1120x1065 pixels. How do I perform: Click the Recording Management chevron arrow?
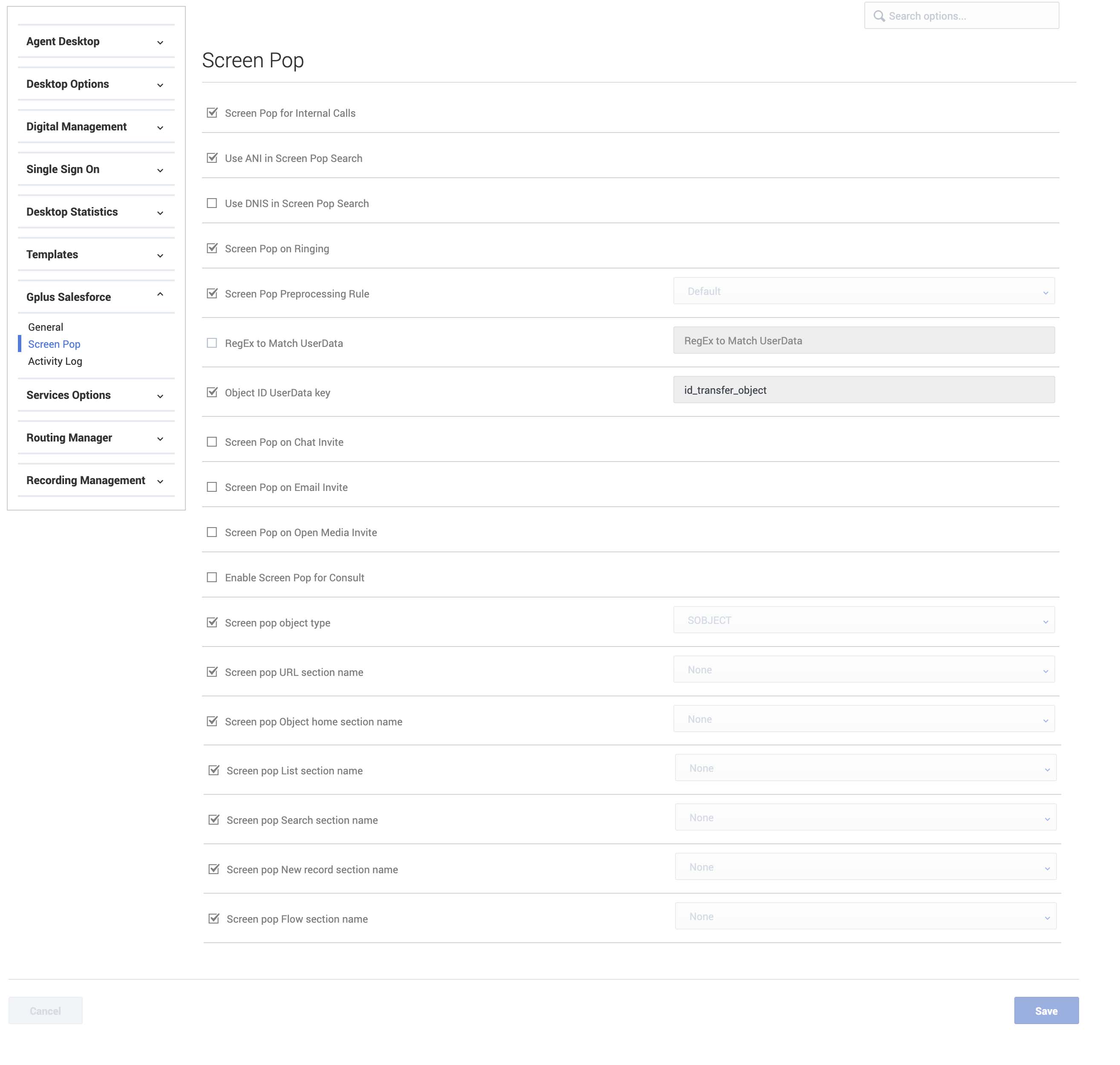(x=160, y=482)
